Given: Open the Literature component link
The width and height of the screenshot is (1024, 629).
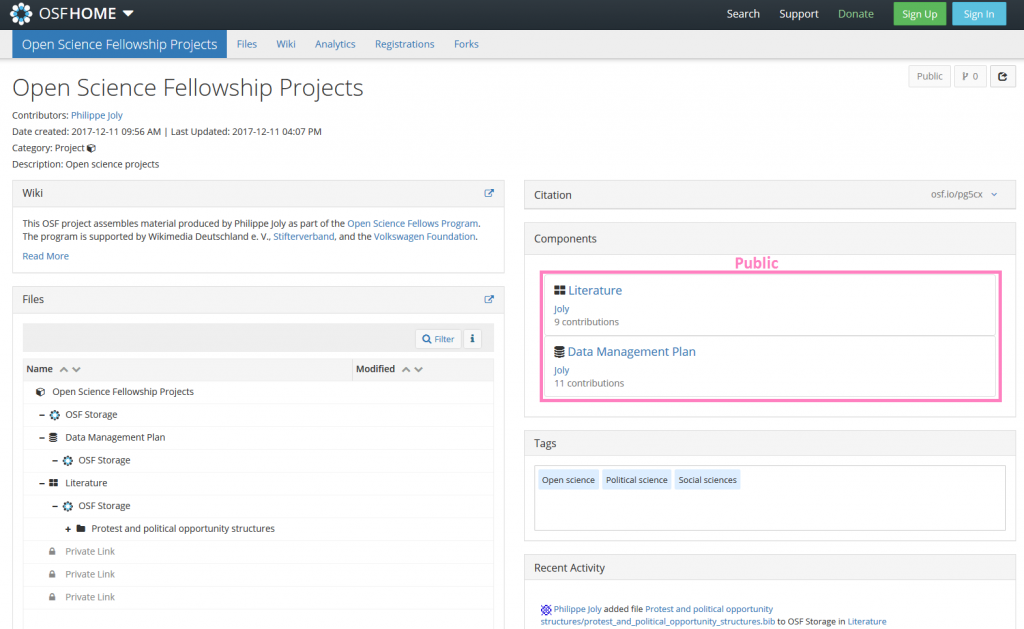Looking at the screenshot, I should (594, 291).
